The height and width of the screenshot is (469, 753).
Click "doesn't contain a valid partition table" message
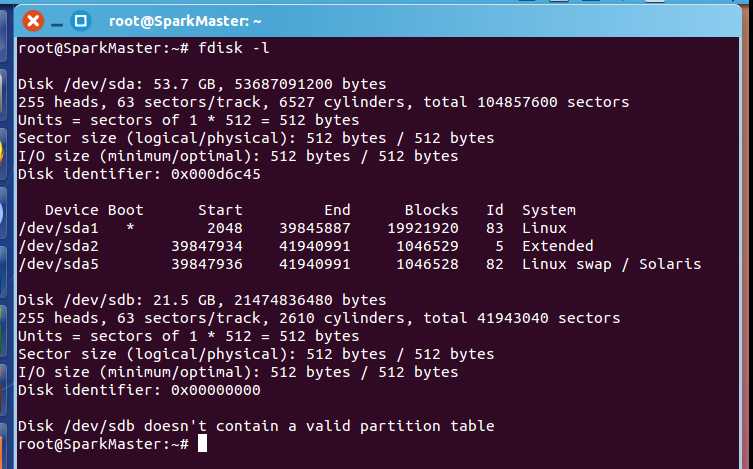click(319, 426)
